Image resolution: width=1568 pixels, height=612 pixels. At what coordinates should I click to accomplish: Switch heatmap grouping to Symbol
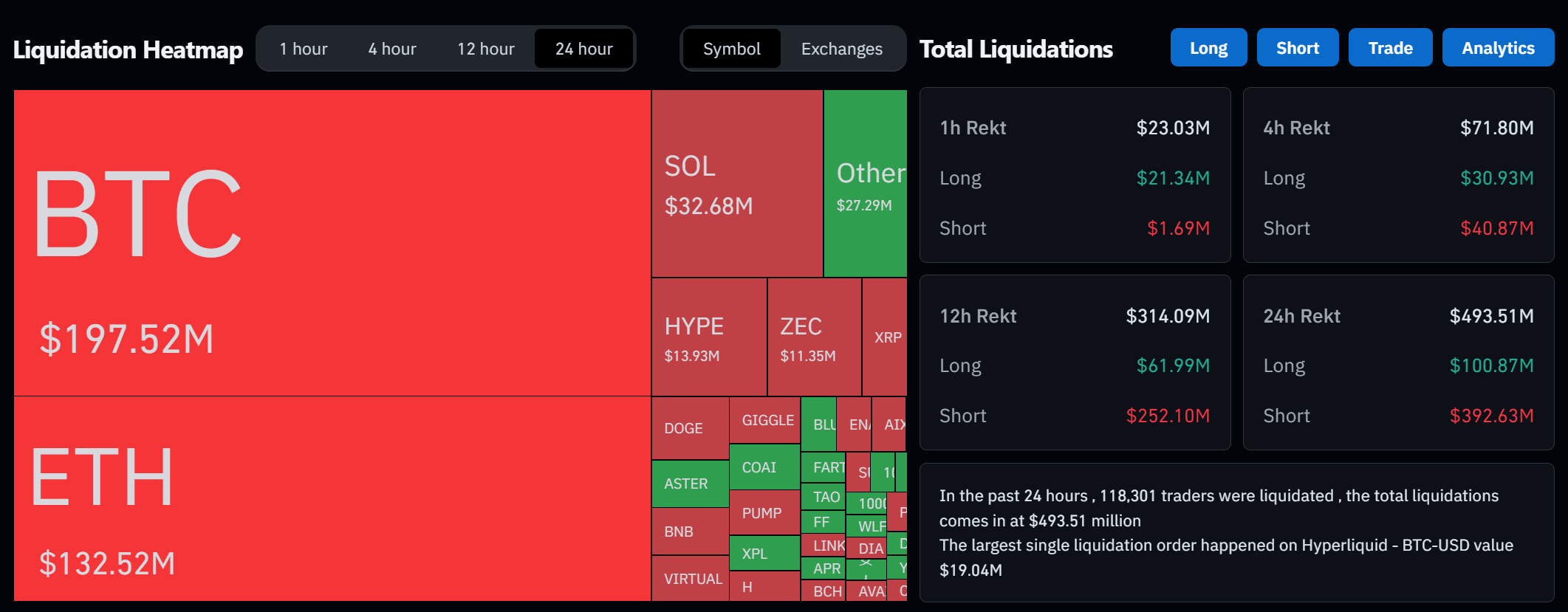point(731,49)
